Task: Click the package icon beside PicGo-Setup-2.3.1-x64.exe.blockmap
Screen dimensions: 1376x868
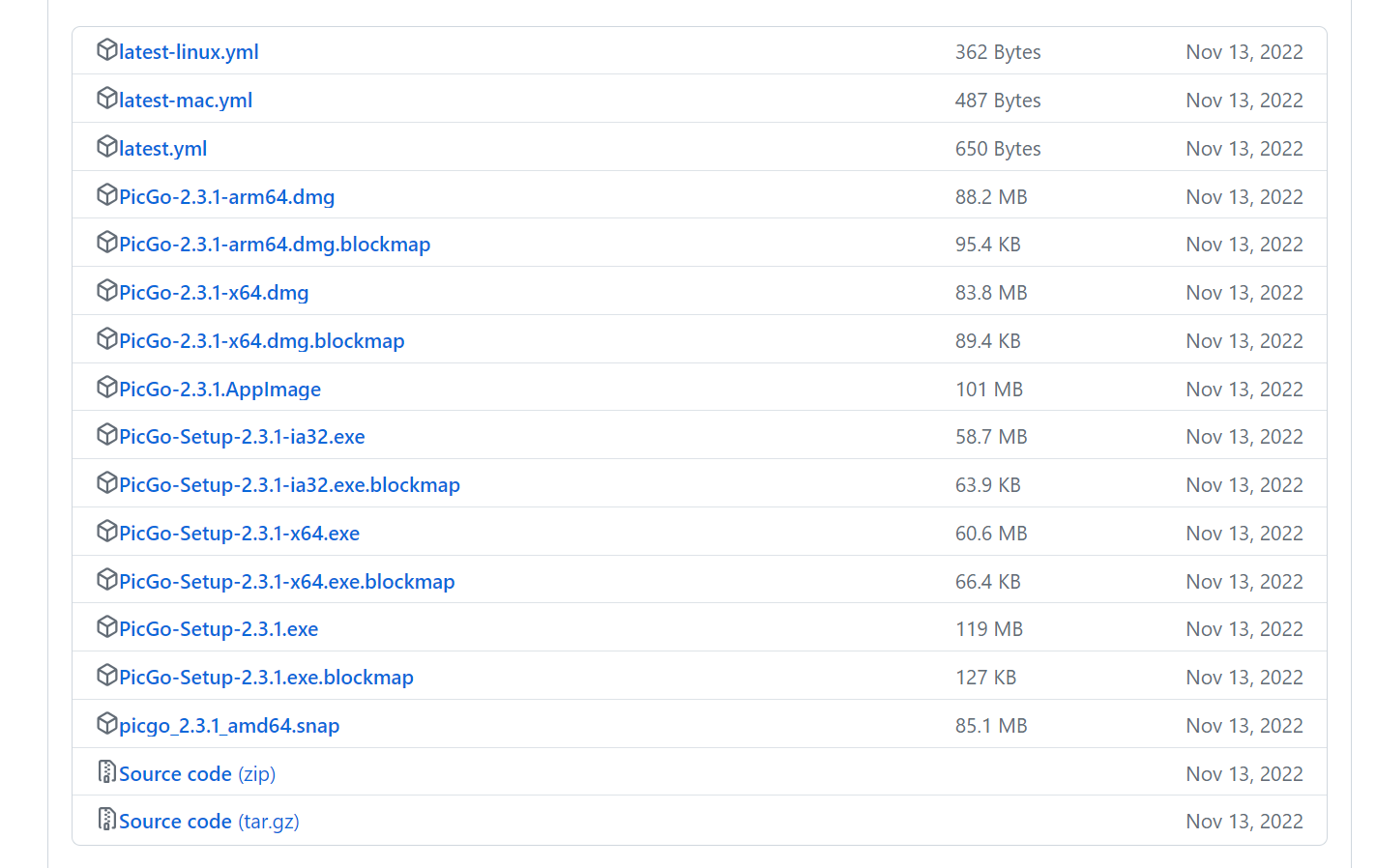Action: tap(107, 579)
